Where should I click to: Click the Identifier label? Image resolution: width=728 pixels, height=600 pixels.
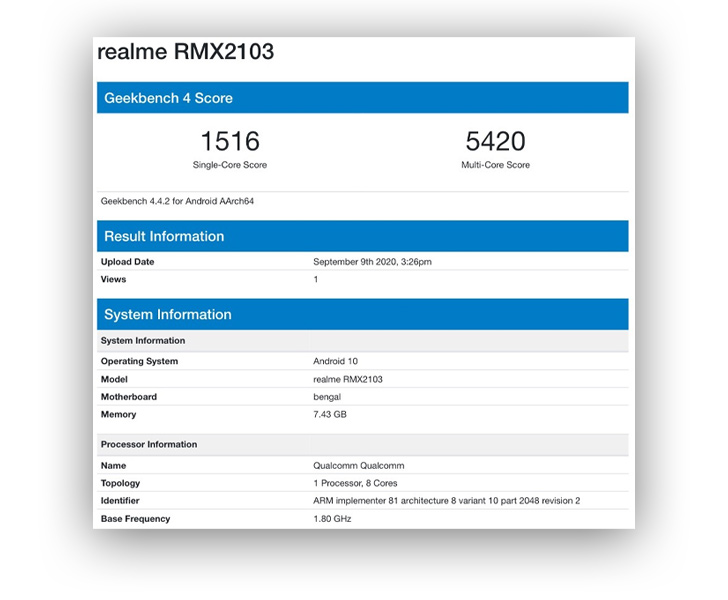pyautogui.click(x=120, y=501)
